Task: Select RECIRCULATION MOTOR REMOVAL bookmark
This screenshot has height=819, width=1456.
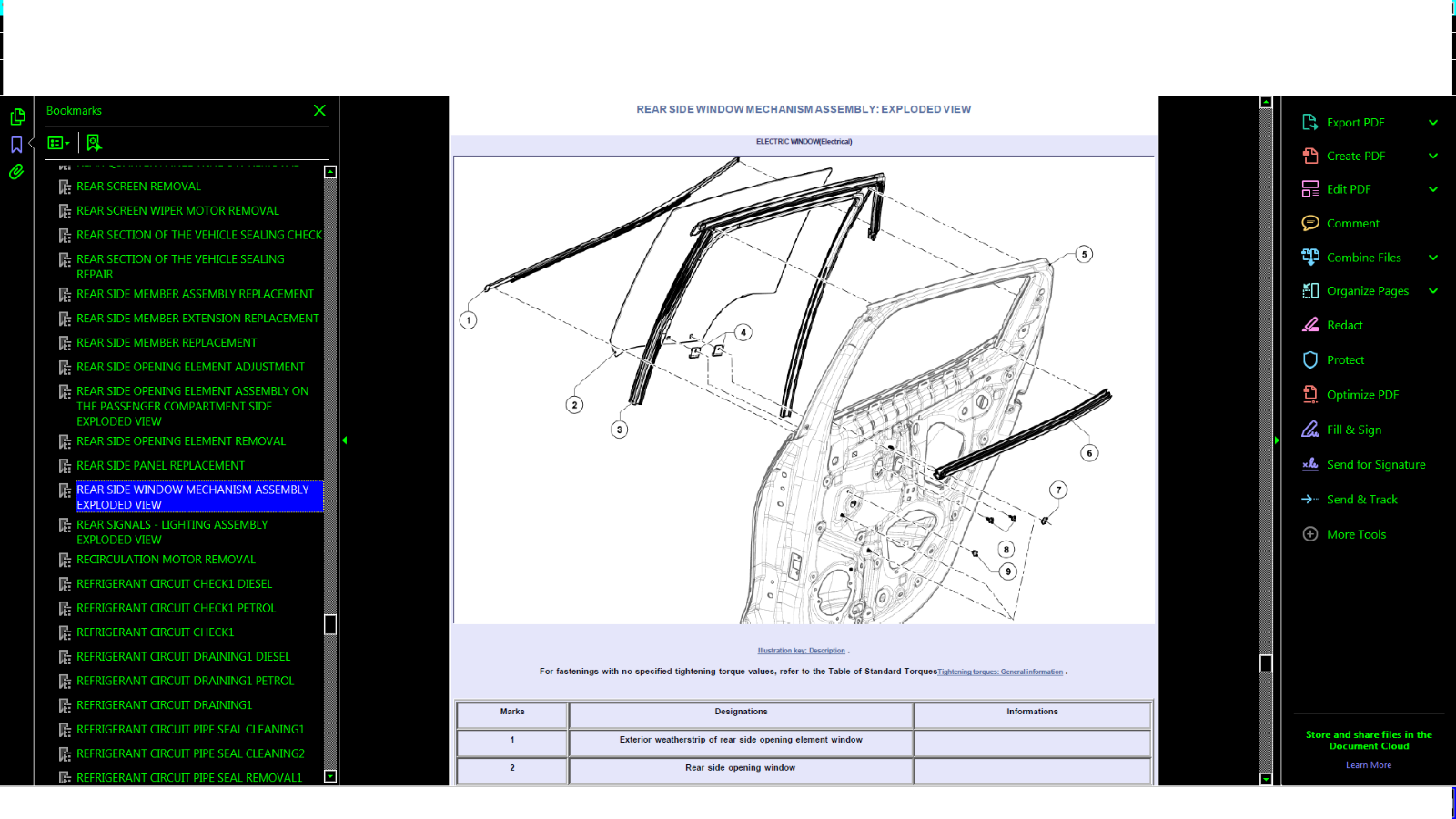Action: pyautogui.click(x=166, y=560)
